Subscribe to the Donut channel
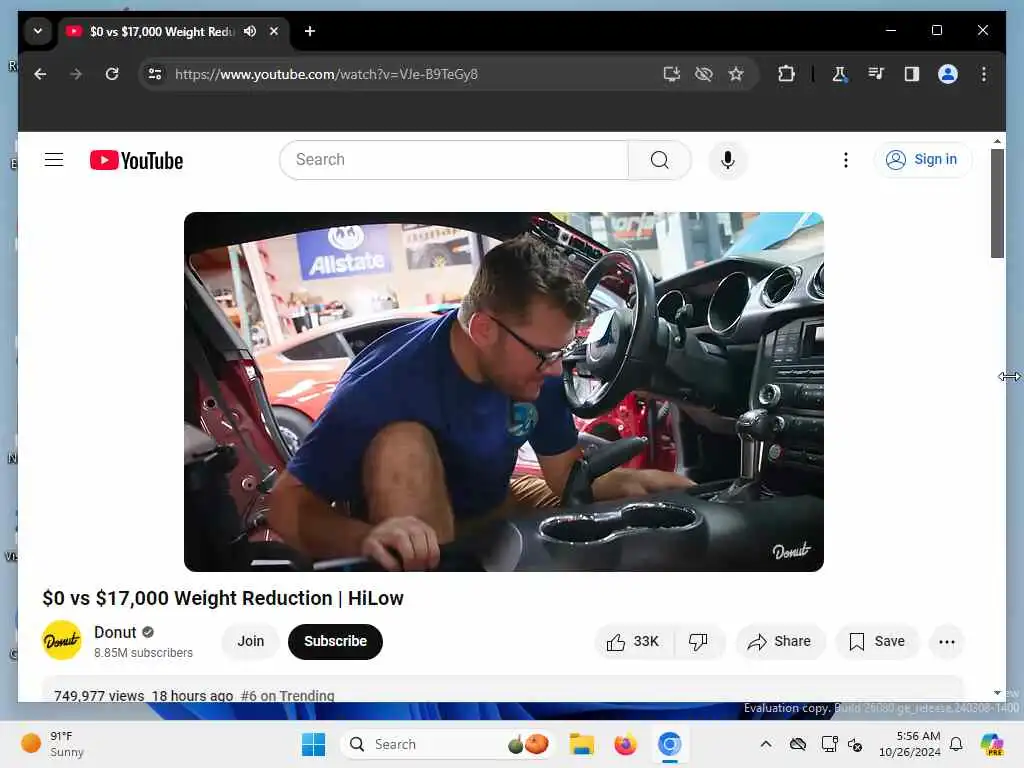Image resolution: width=1024 pixels, height=768 pixels. click(x=335, y=641)
